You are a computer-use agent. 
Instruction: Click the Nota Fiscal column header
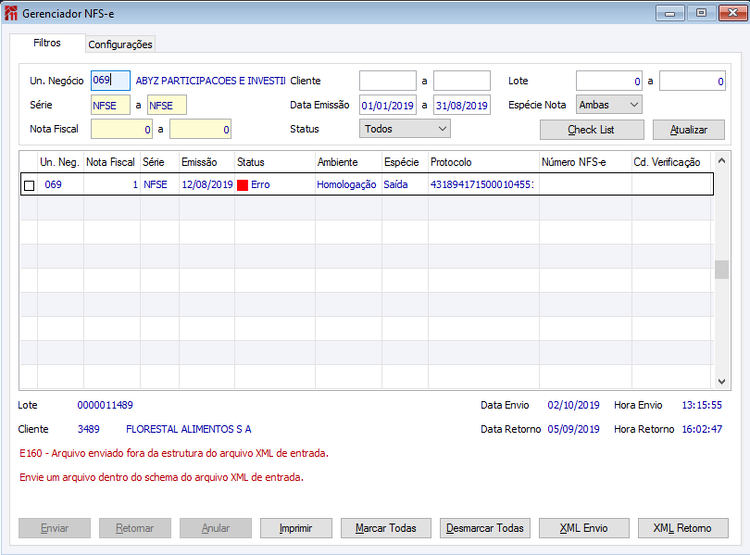tap(112, 162)
